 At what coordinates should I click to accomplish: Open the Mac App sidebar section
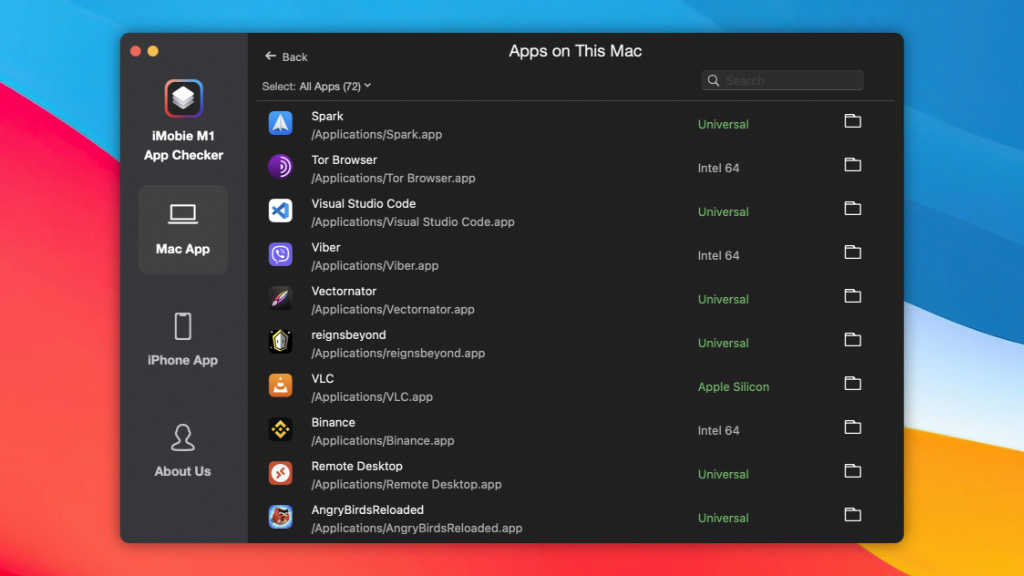pyautogui.click(x=183, y=229)
